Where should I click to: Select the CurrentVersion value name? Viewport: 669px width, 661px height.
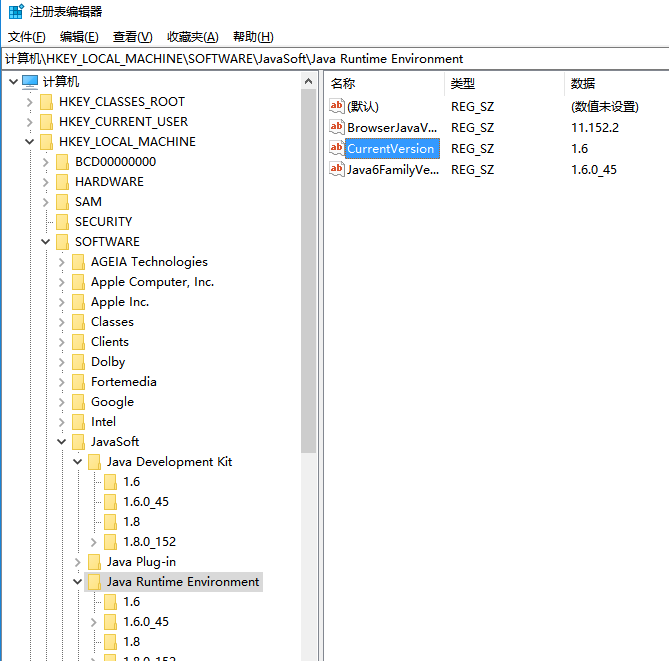pos(390,149)
